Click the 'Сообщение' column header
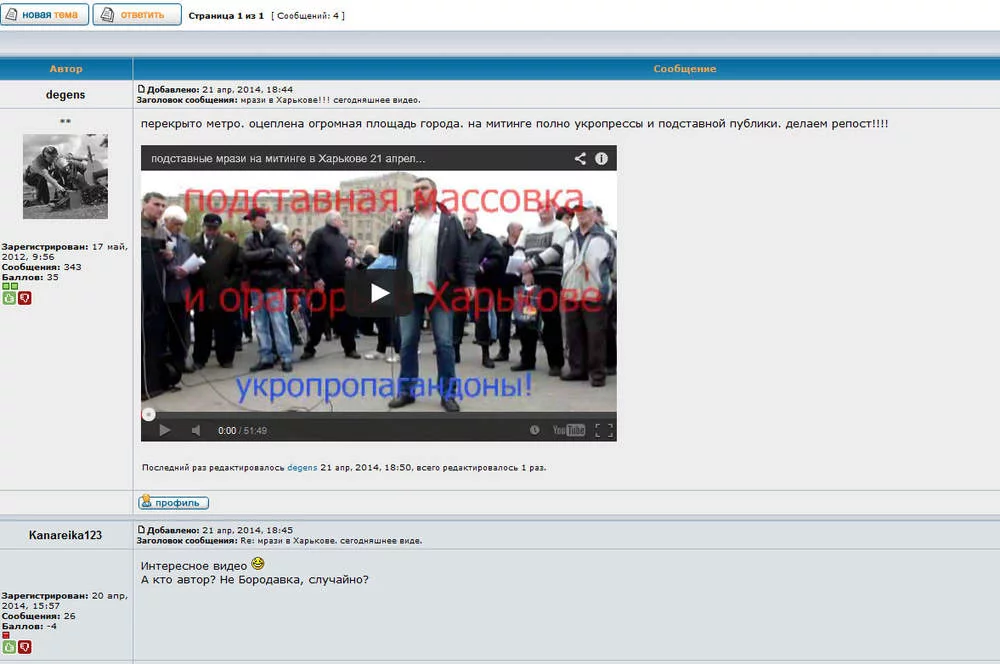The height and width of the screenshot is (664, 1000). pos(684,69)
